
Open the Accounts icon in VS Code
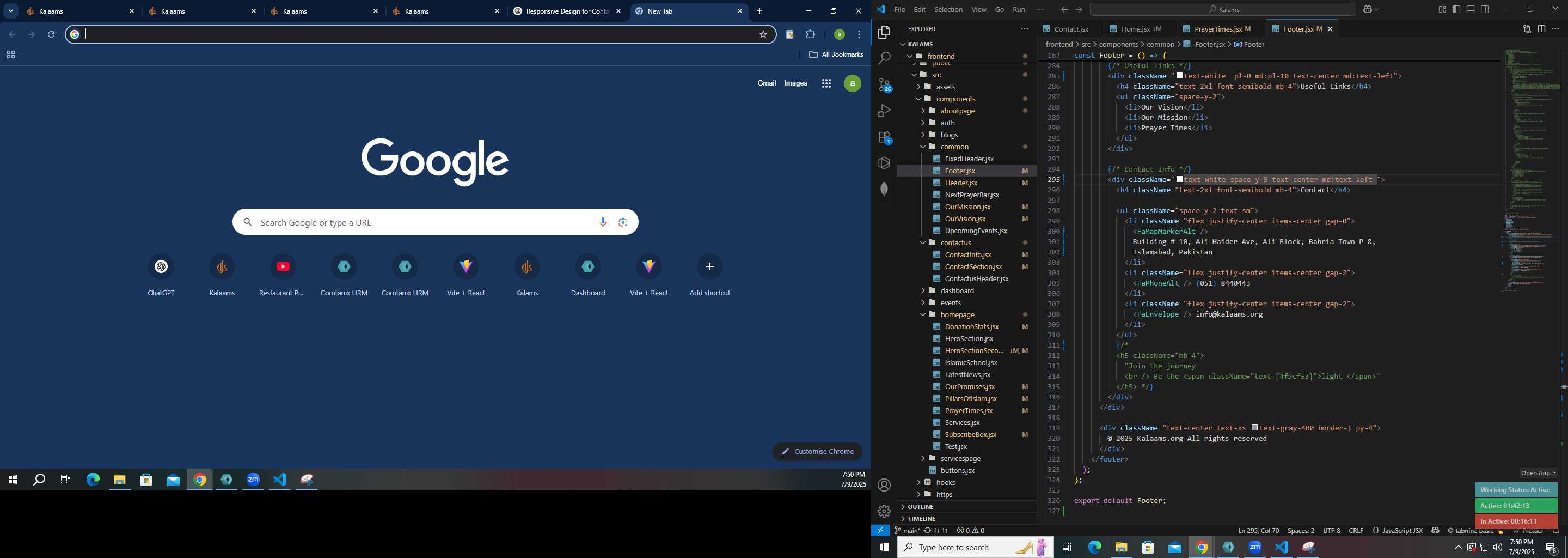point(884,486)
